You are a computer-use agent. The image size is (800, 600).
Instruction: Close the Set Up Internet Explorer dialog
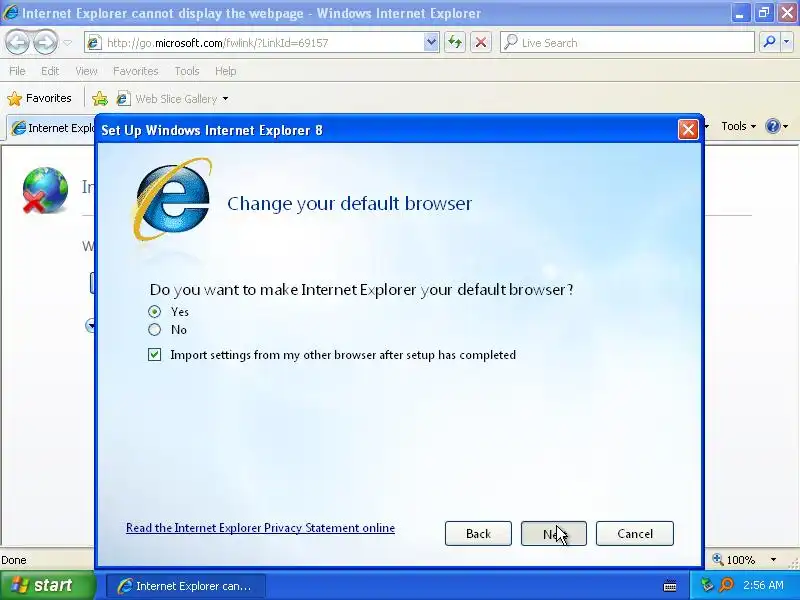coord(688,130)
